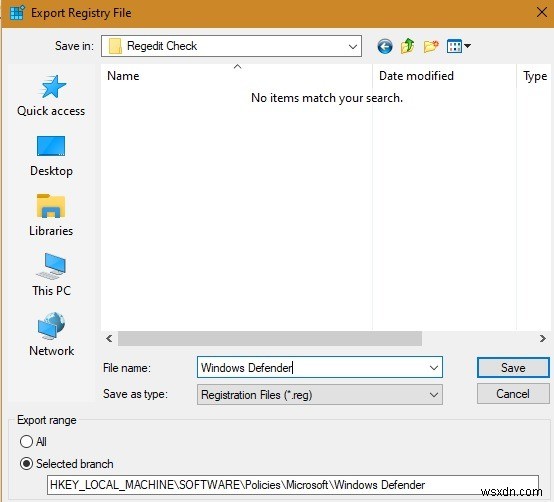Click the horizontal scrollbar right arrow
This screenshot has width=554, height=502.
[543, 338]
